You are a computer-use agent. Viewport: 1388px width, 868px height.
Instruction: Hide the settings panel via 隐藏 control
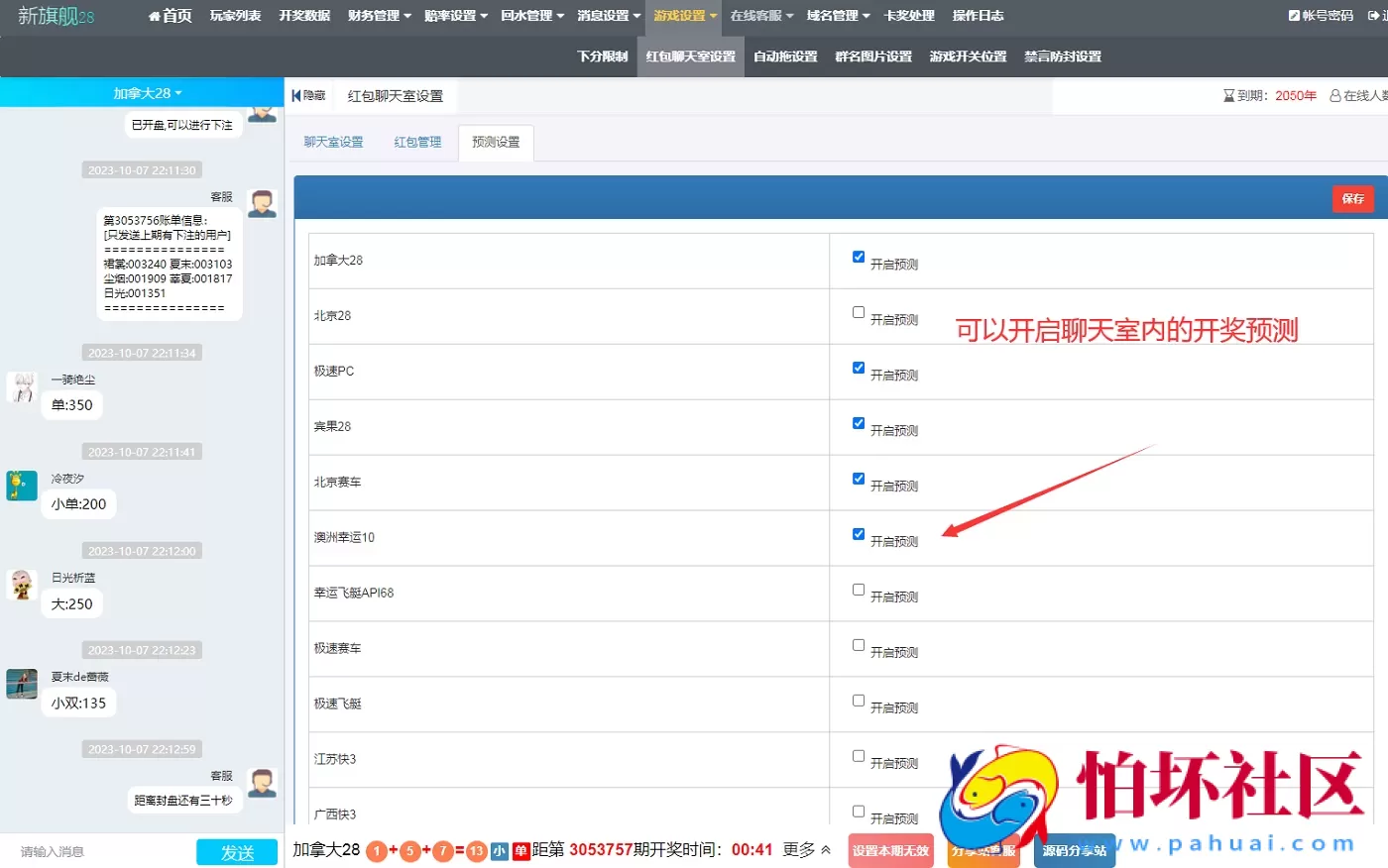click(309, 95)
